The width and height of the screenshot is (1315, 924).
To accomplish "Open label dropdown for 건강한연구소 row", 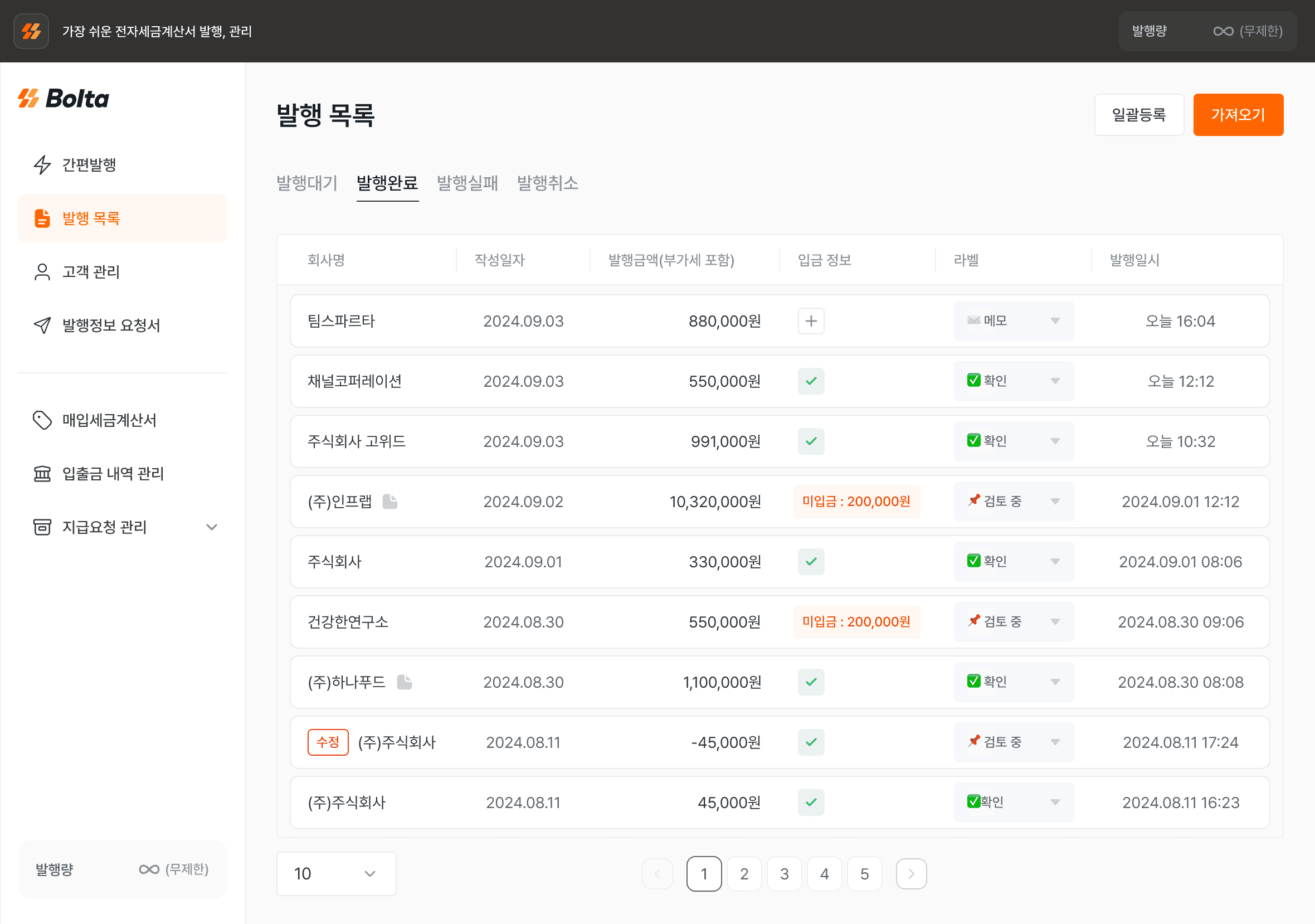I will 1014,622.
